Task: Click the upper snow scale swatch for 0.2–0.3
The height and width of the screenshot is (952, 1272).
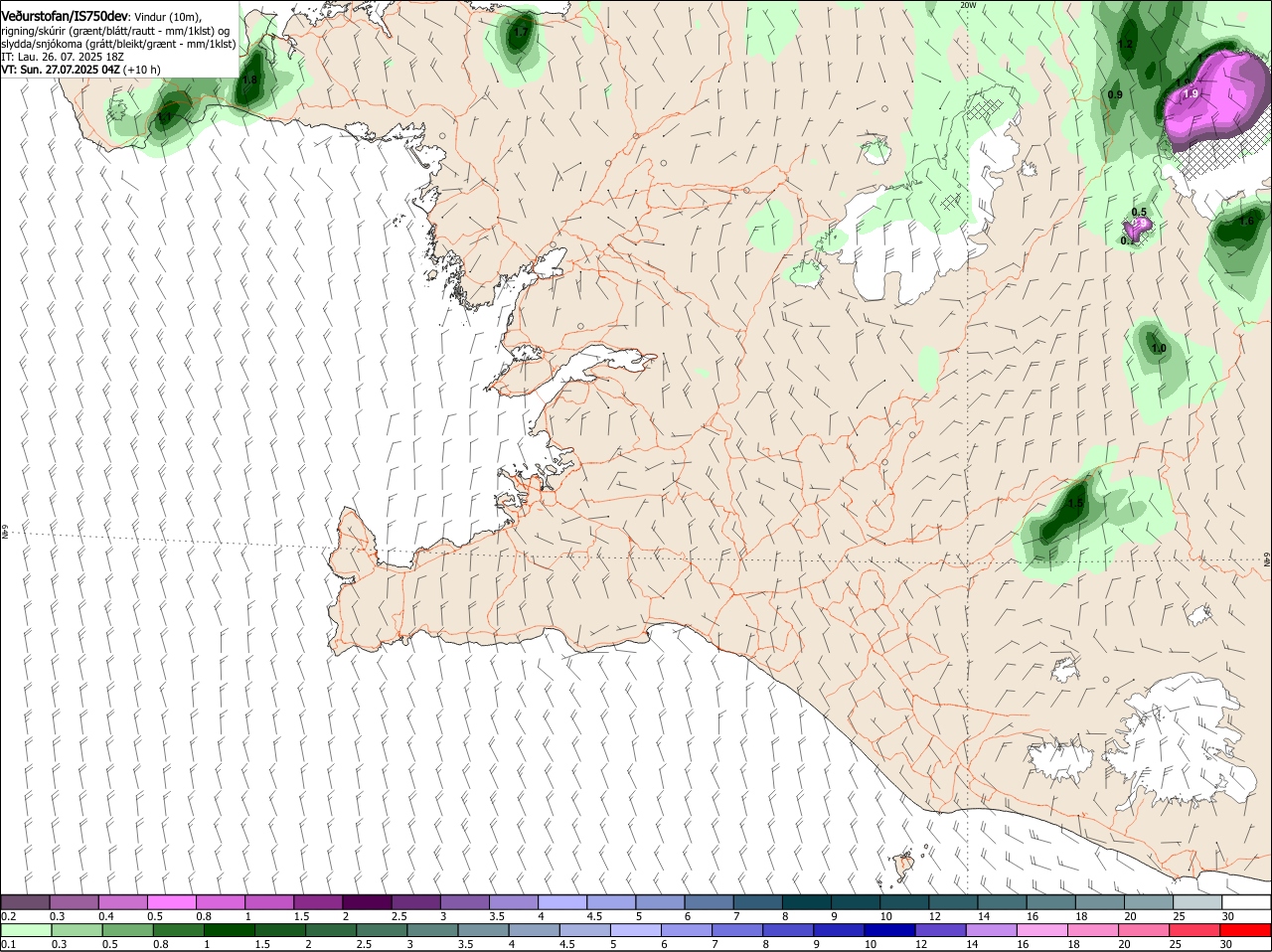Action: [26, 902]
